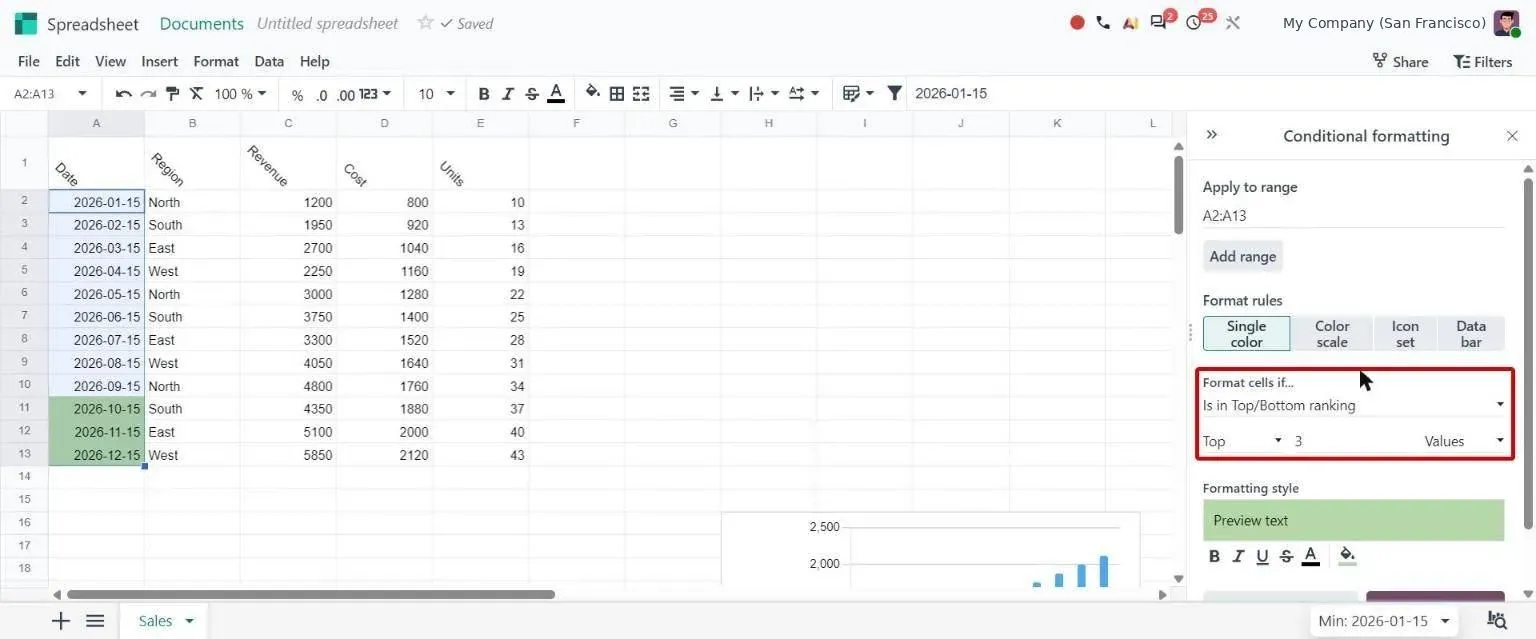Open the AI assistant icon

(1130, 22)
